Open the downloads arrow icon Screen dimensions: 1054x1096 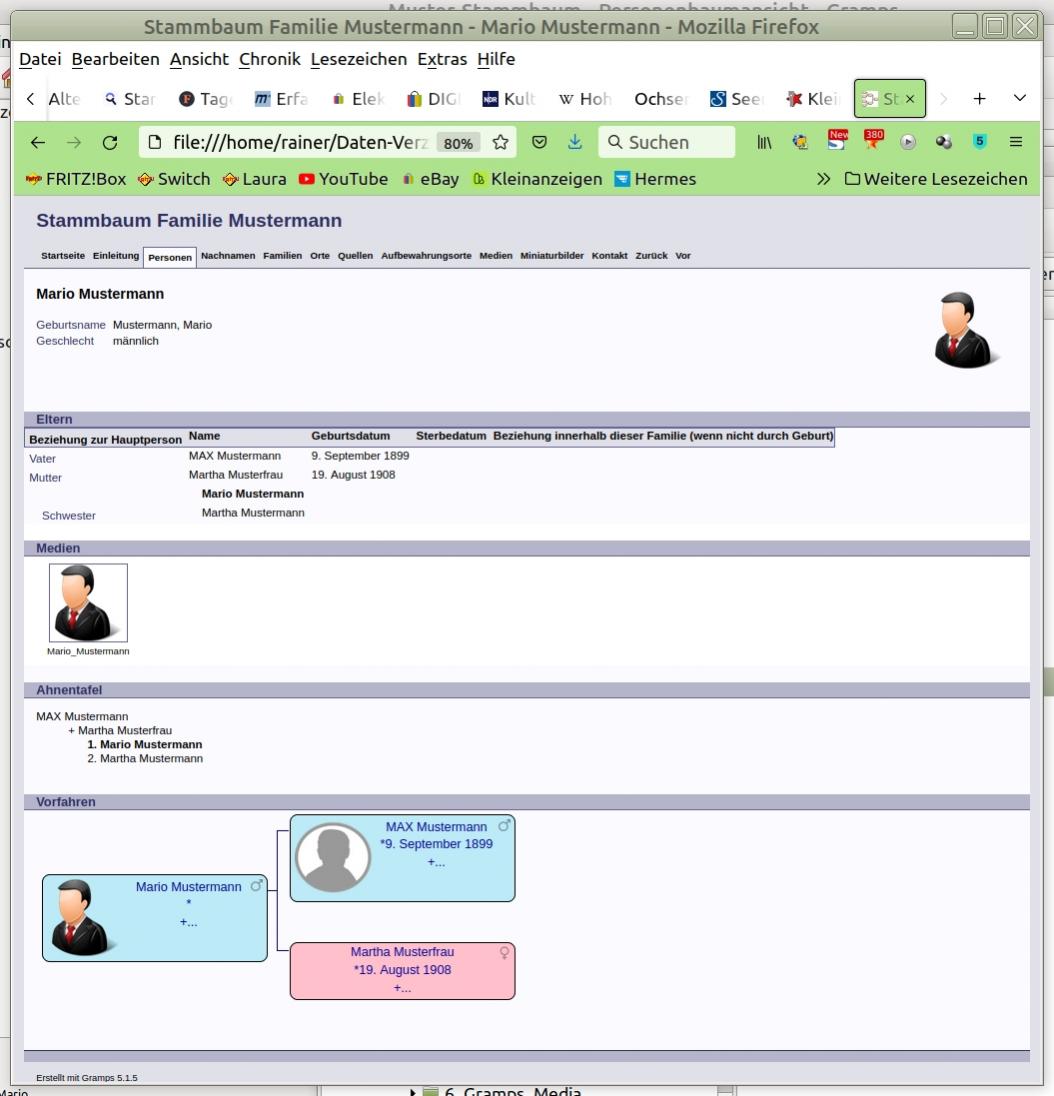pos(575,143)
